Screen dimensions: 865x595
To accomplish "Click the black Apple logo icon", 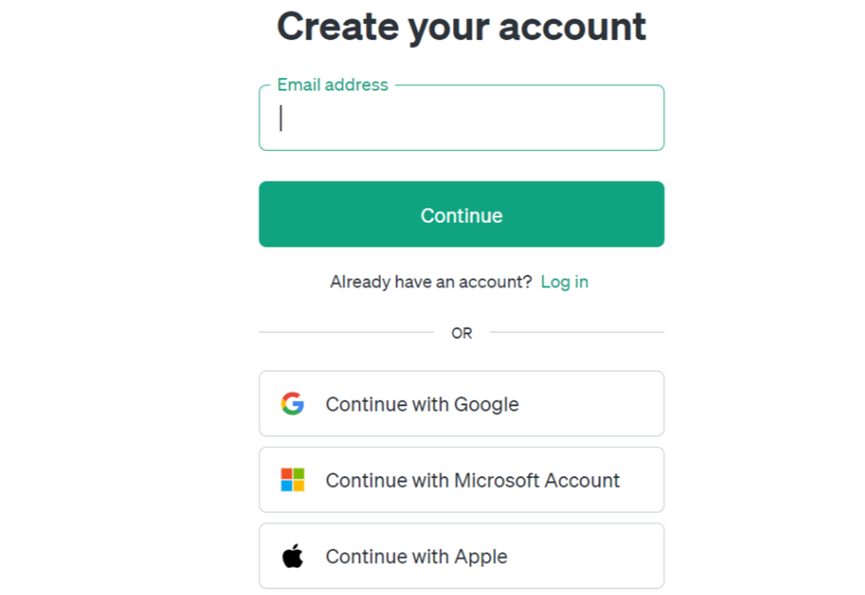I will (292, 556).
